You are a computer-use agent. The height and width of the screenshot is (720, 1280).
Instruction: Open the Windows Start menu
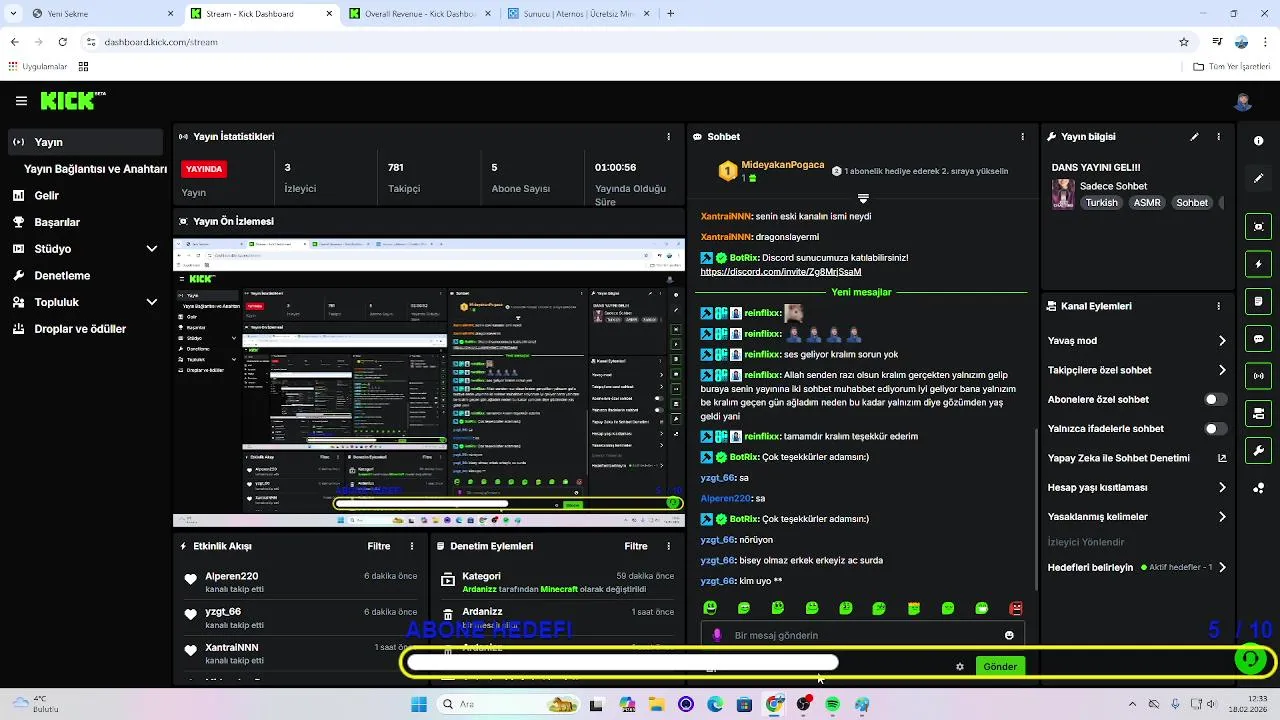419,704
